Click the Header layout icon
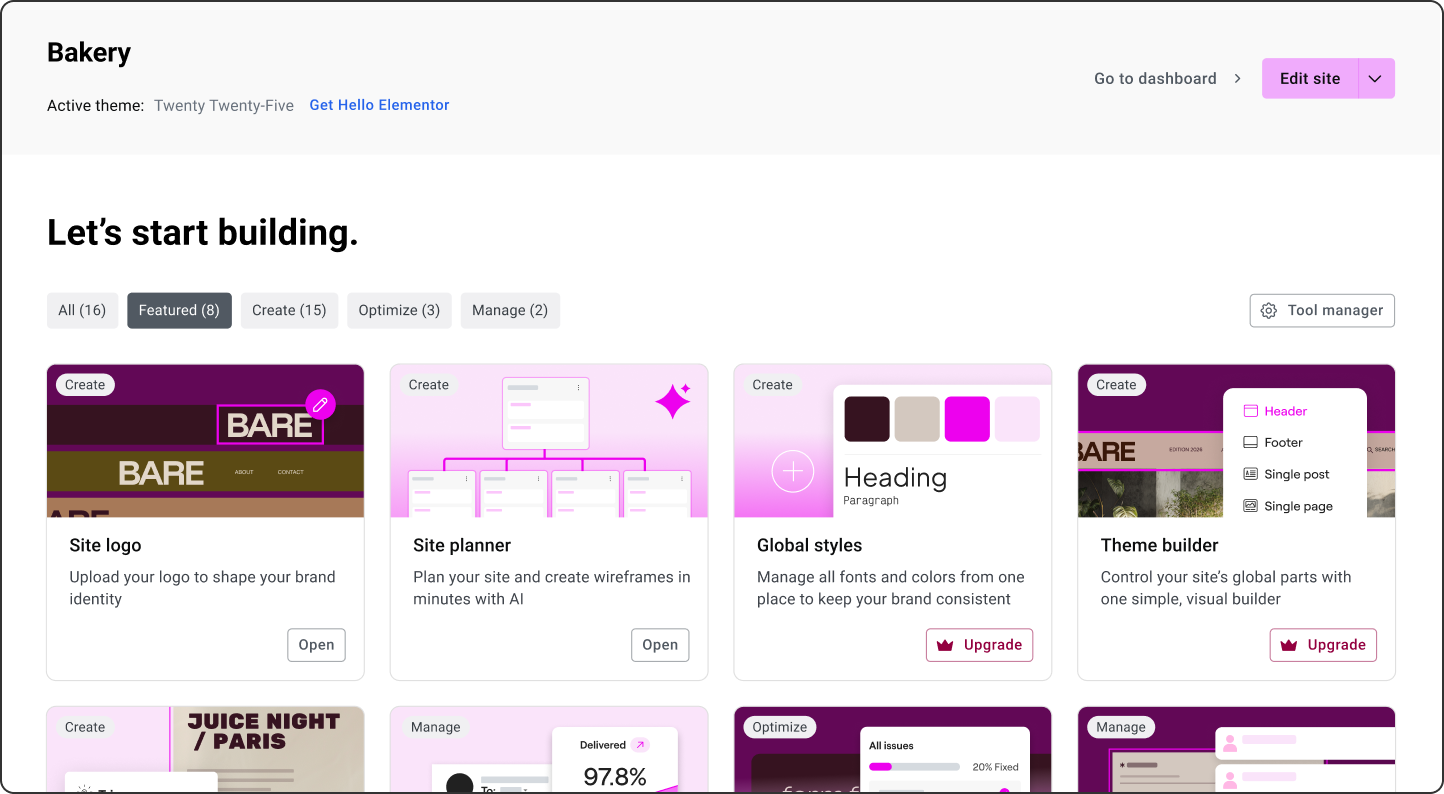This screenshot has width=1444, height=794. point(1250,411)
